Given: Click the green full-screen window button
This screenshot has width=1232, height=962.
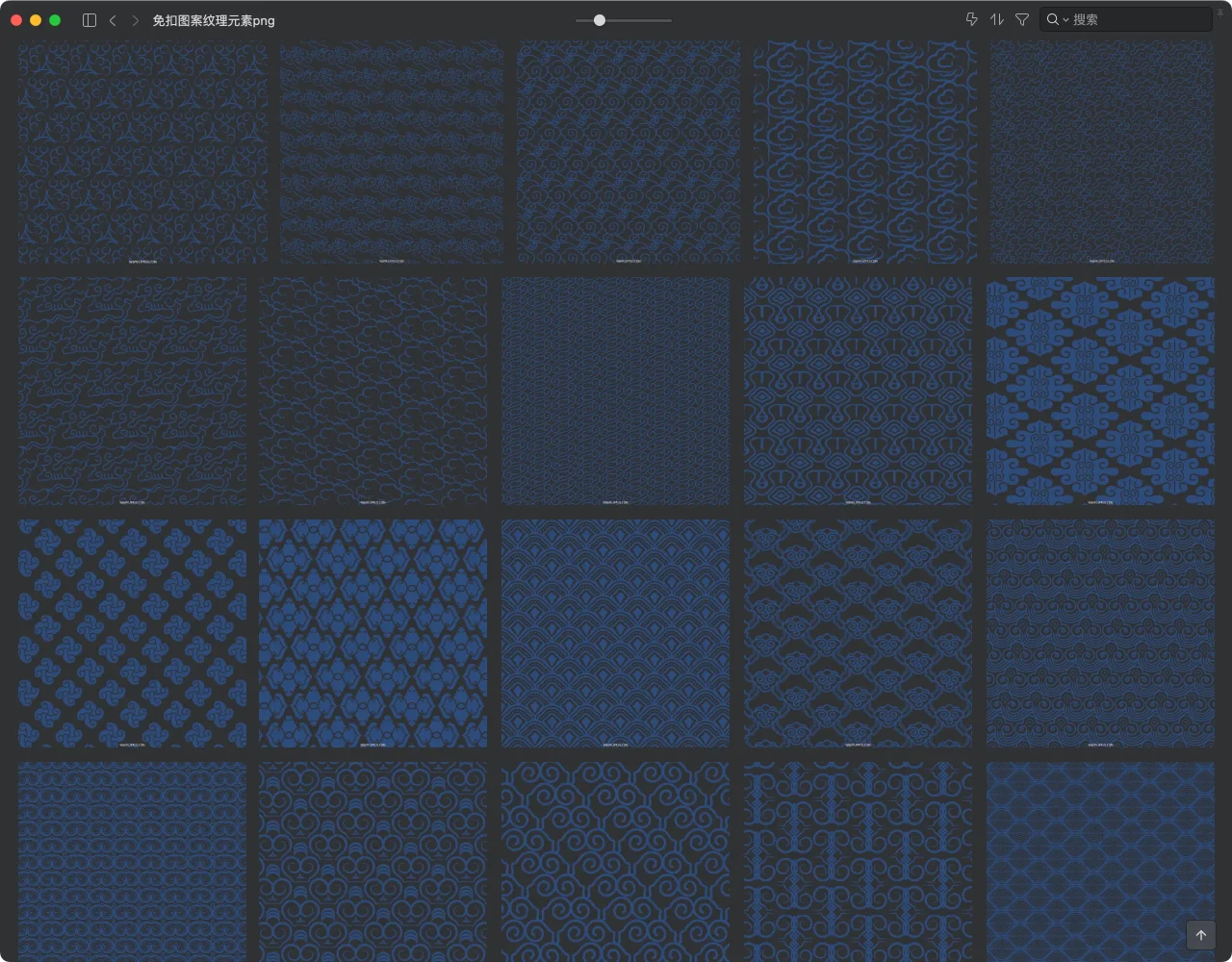Looking at the screenshot, I should click(x=55, y=20).
